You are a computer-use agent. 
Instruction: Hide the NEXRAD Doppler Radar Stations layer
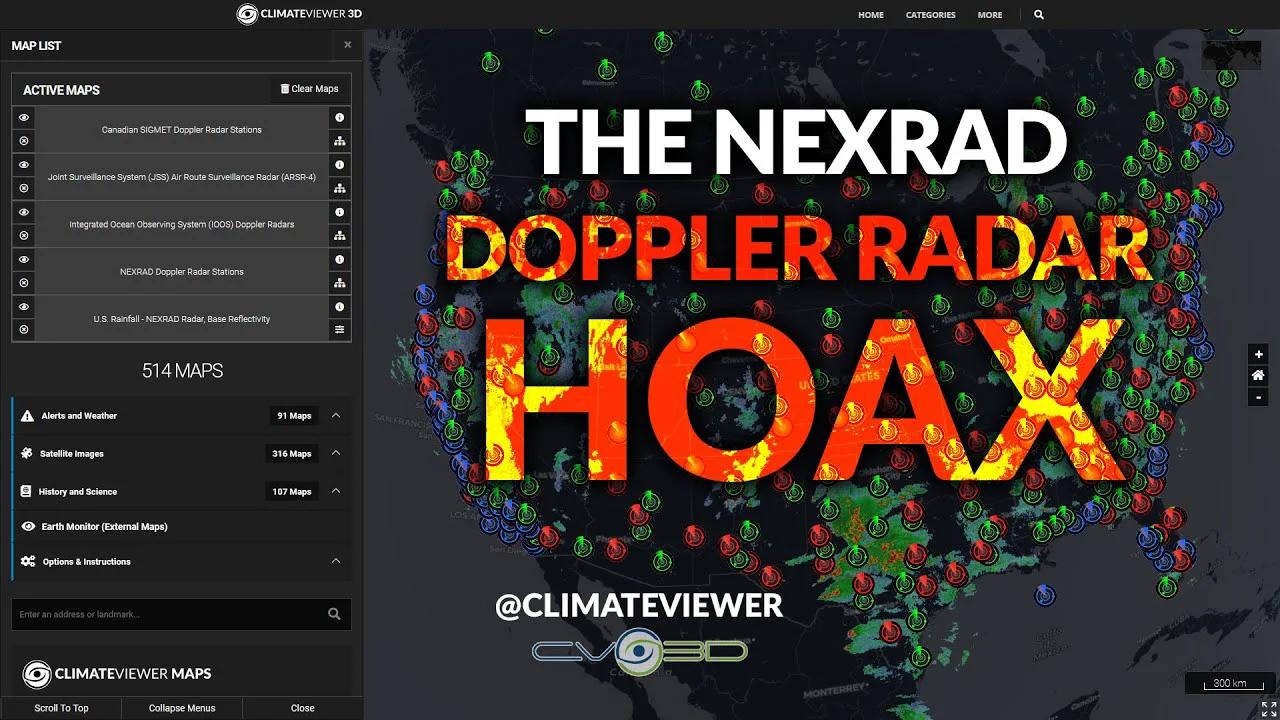click(x=23, y=259)
